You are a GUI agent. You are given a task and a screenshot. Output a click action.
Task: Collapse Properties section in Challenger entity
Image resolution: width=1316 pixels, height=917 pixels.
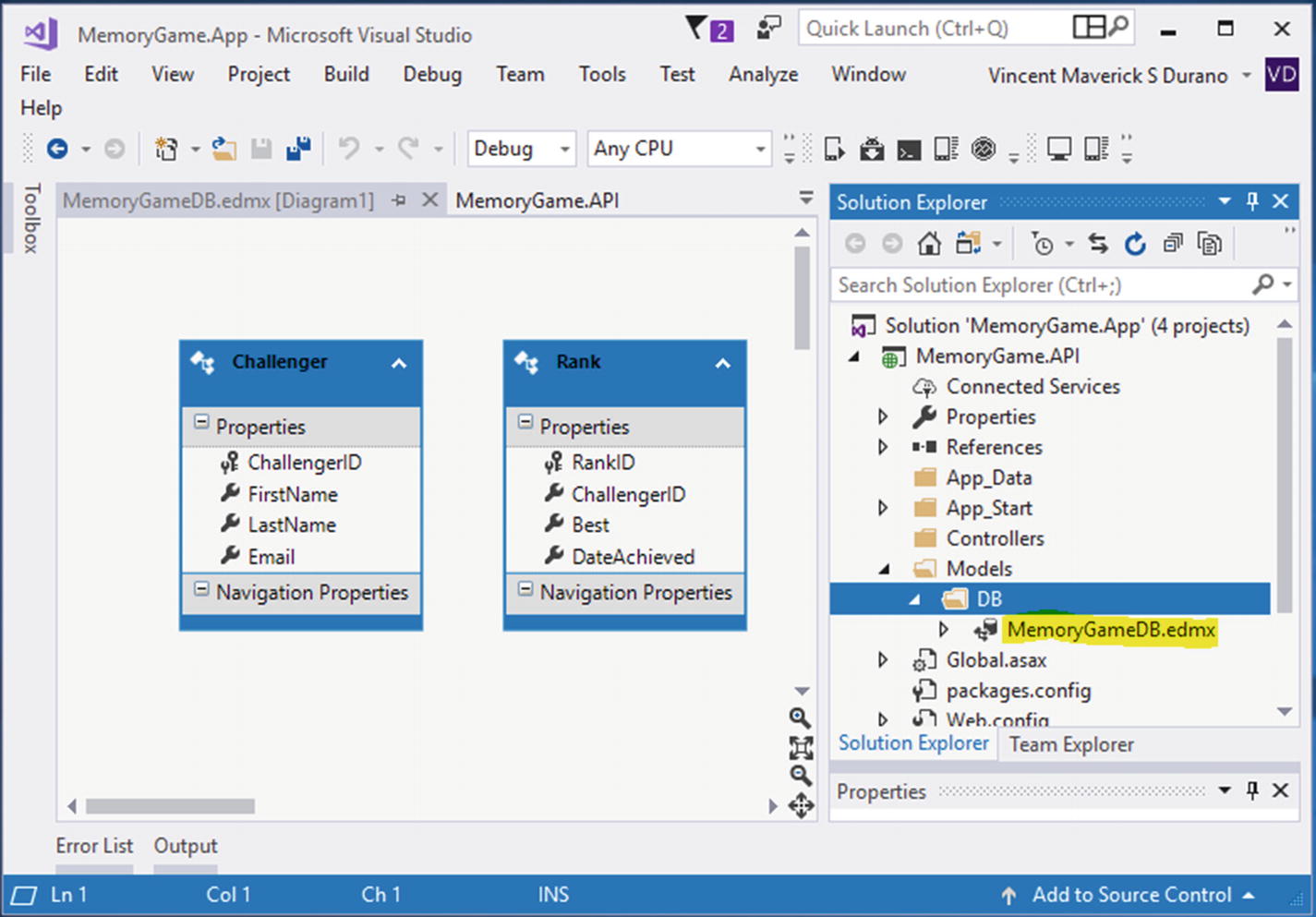click(x=200, y=423)
